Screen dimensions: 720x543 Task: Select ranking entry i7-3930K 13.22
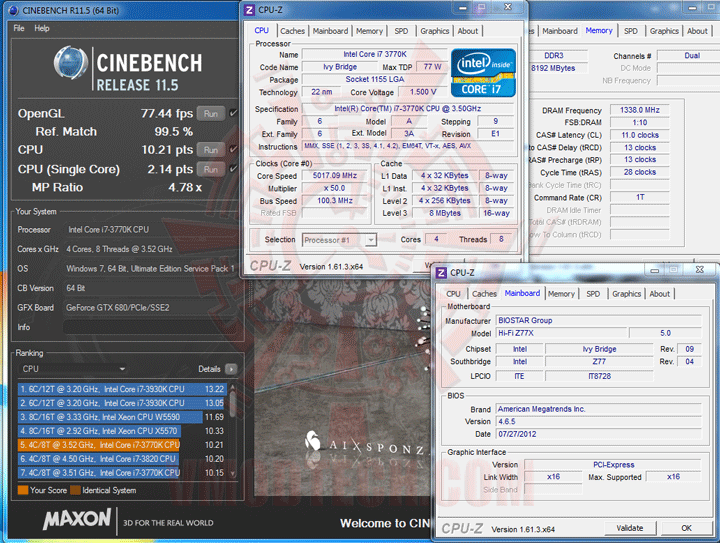[x=123, y=389]
